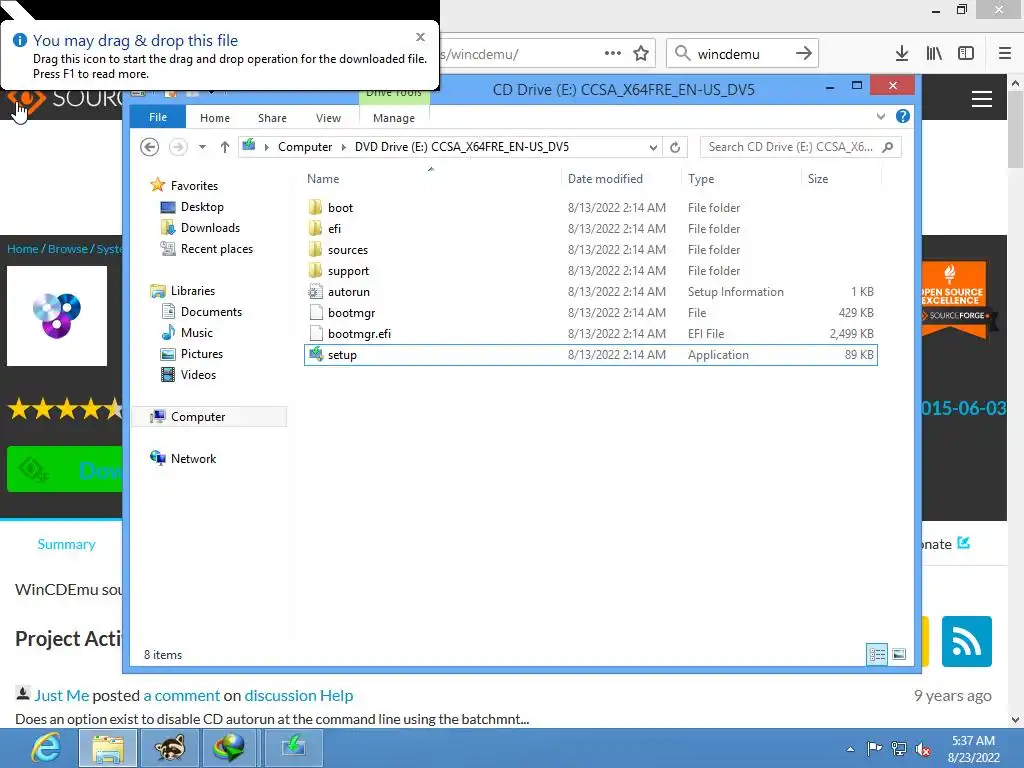Expand Computer breadcrumb arrow
This screenshot has height=768, width=1024.
344,147
